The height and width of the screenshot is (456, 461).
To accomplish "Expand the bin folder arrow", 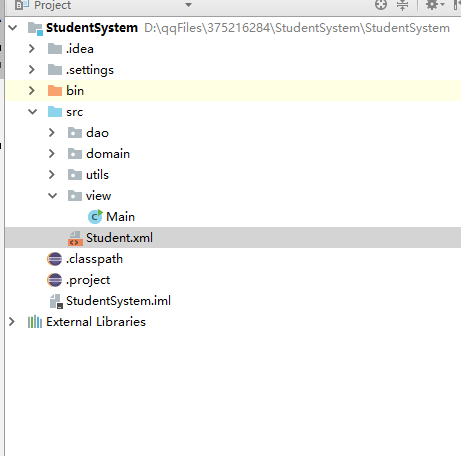I will [x=32, y=90].
